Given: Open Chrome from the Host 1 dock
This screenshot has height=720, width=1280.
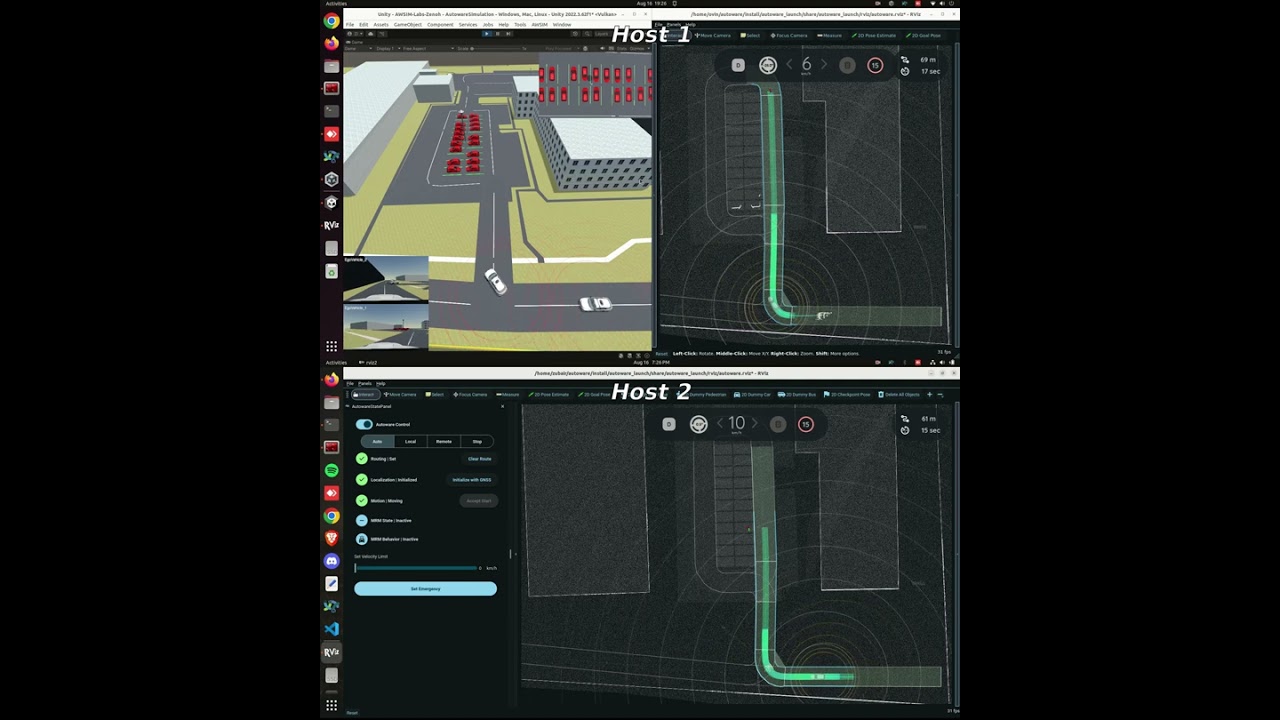Looking at the screenshot, I should coord(331,21).
